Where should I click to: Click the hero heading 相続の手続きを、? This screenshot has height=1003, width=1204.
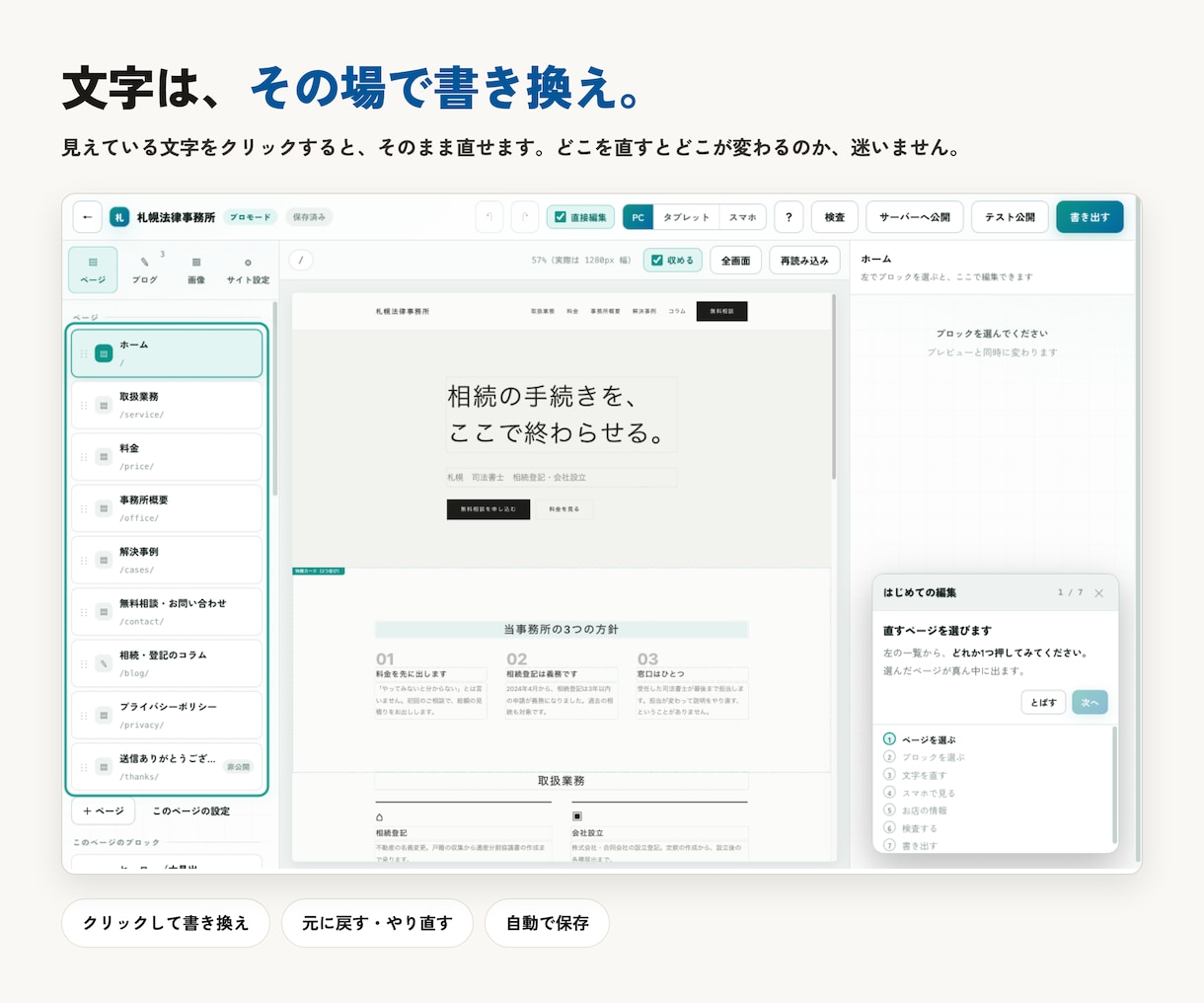pyautogui.click(x=542, y=397)
